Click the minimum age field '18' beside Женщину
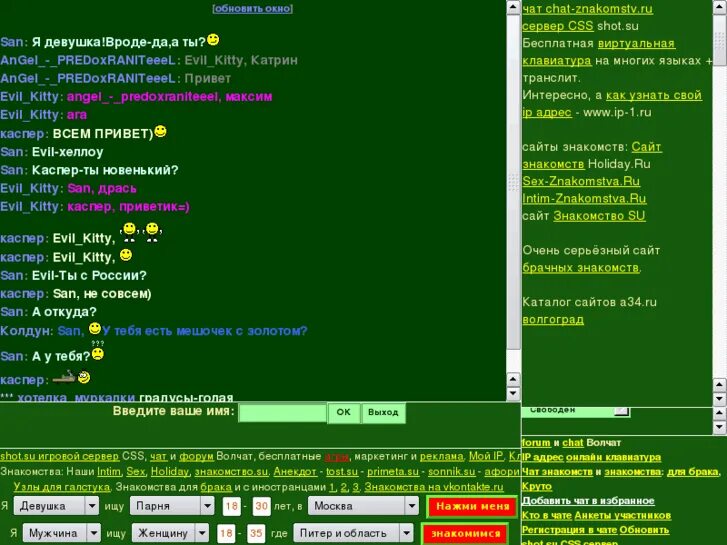This screenshot has height=545, width=727. [226, 533]
